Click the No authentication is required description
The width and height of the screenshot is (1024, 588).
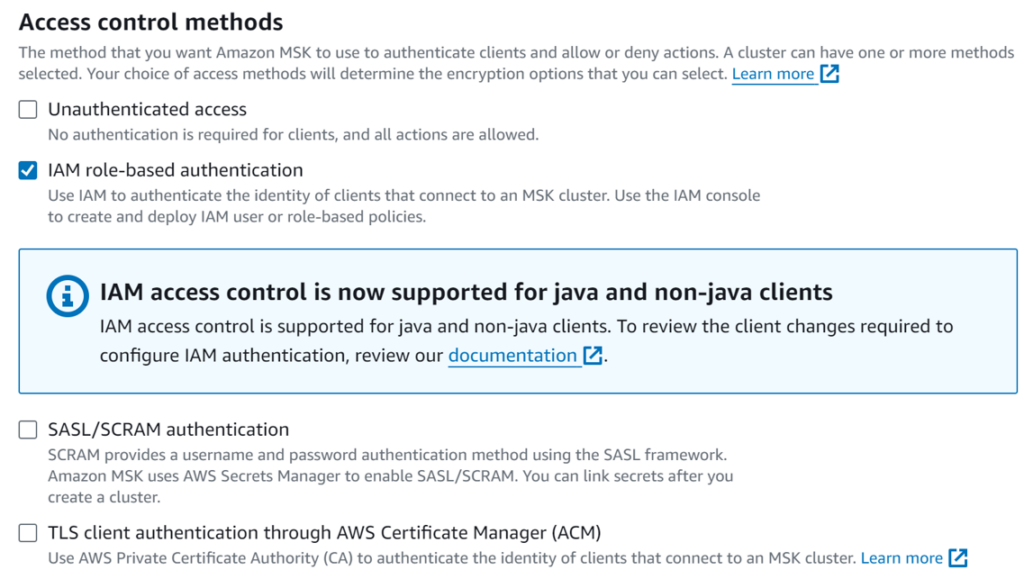click(293, 135)
